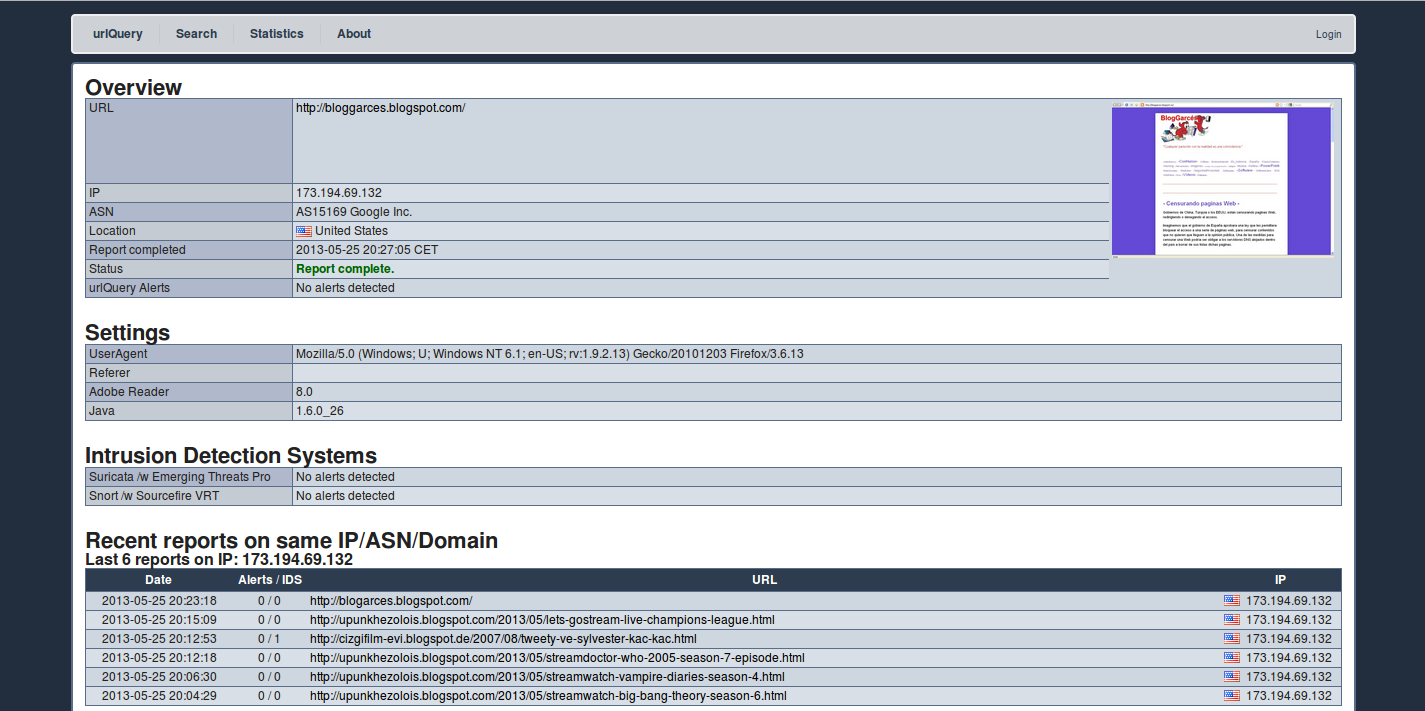Screen dimensions: 1425x711
Task: Open the About page
Action: pyautogui.click(x=354, y=33)
